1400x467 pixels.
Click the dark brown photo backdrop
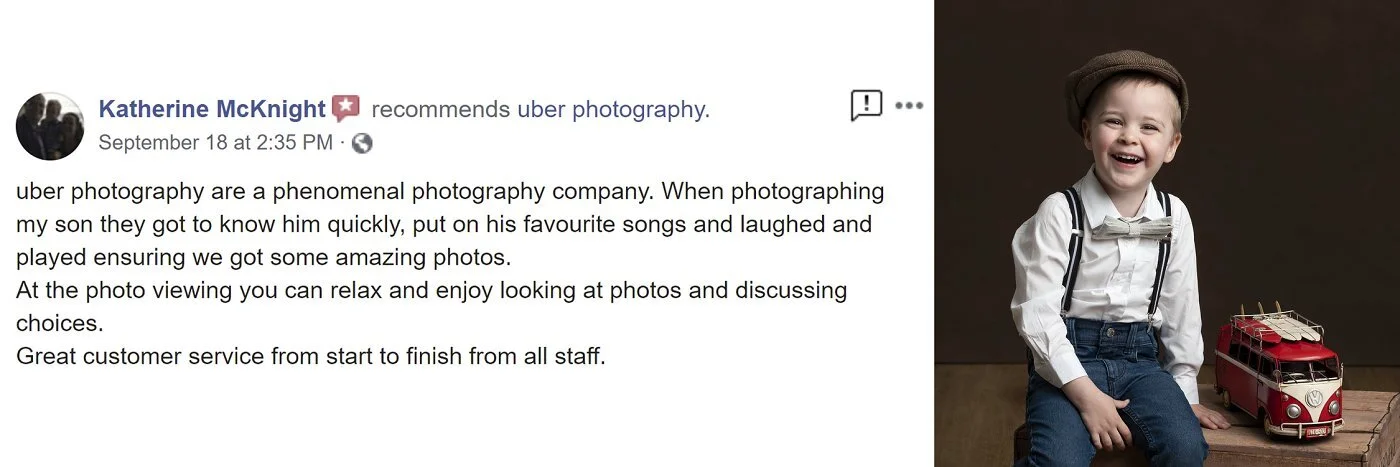click(1290, 150)
